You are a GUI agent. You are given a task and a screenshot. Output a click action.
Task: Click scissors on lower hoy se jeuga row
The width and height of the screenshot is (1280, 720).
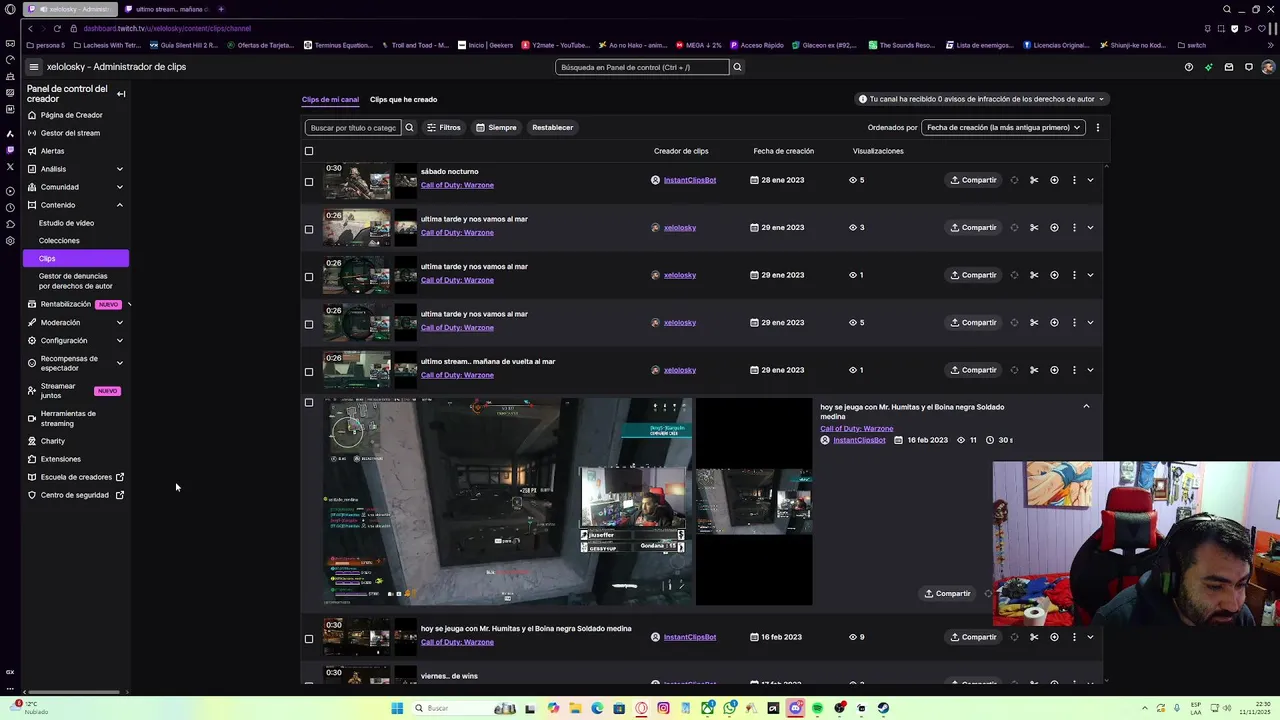click(1034, 637)
